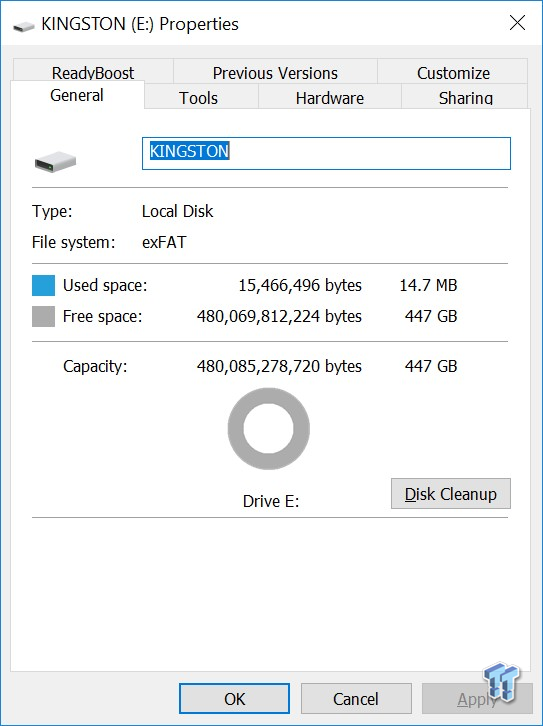
Task: Open the Hardware tab
Action: 330,97
